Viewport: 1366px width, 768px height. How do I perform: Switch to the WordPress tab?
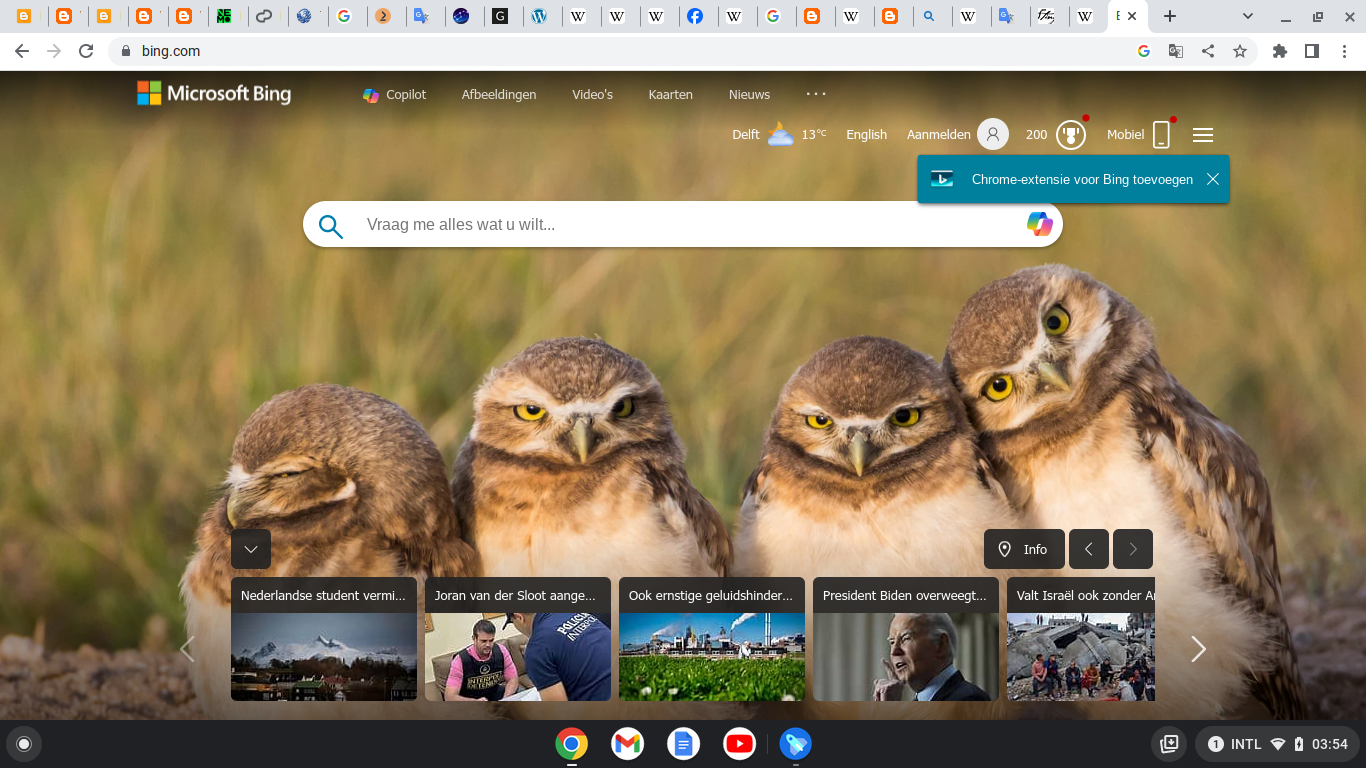click(540, 16)
